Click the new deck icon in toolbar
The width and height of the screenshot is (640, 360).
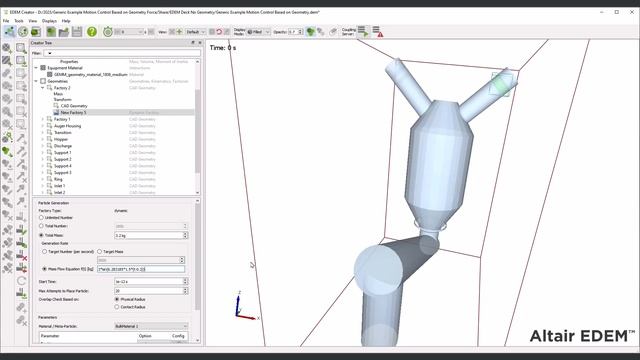51,31
